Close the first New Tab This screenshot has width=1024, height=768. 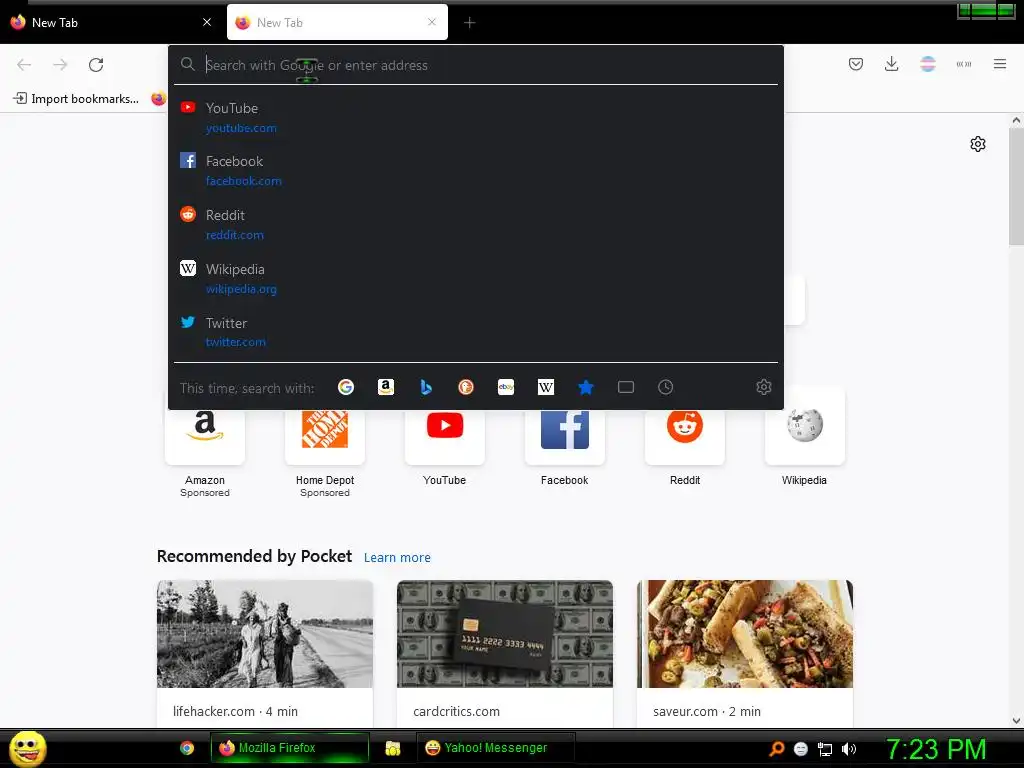point(207,22)
